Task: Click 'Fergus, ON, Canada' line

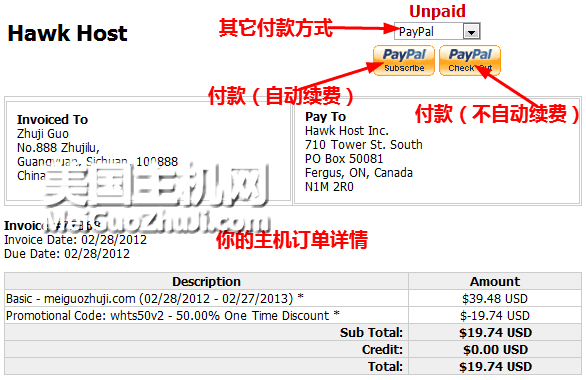Action: (x=359, y=173)
